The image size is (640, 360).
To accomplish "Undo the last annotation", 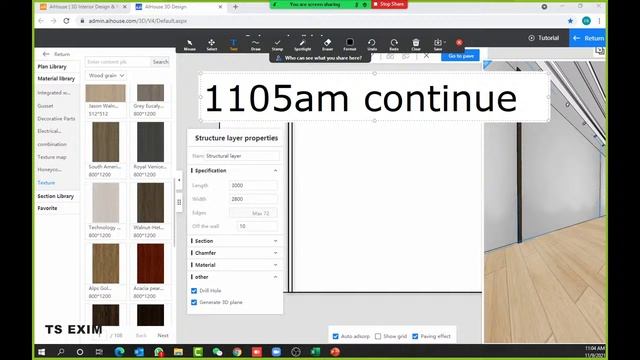I will (372, 44).
